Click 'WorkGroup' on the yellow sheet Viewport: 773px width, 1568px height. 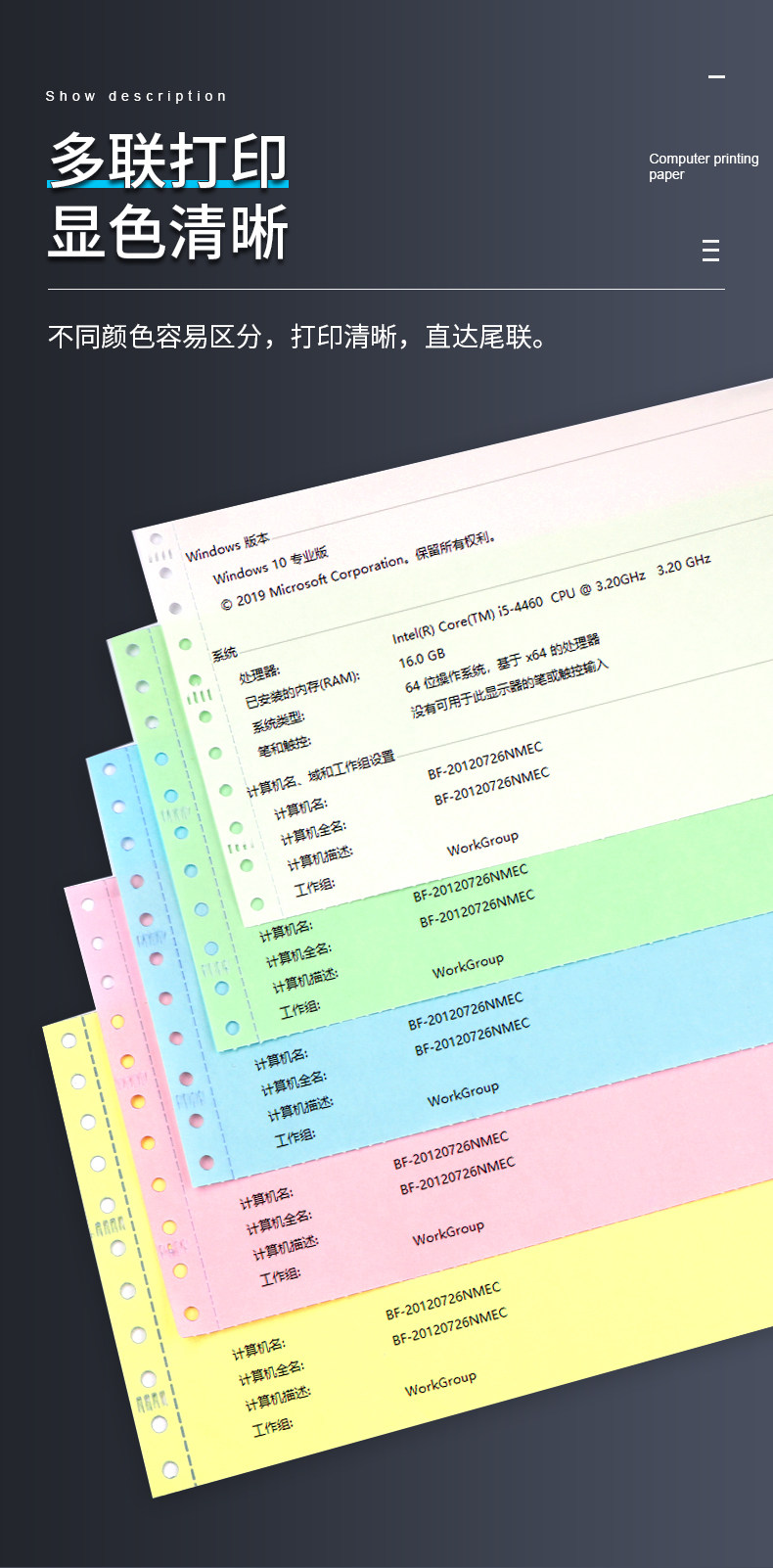click(440, 1382)
